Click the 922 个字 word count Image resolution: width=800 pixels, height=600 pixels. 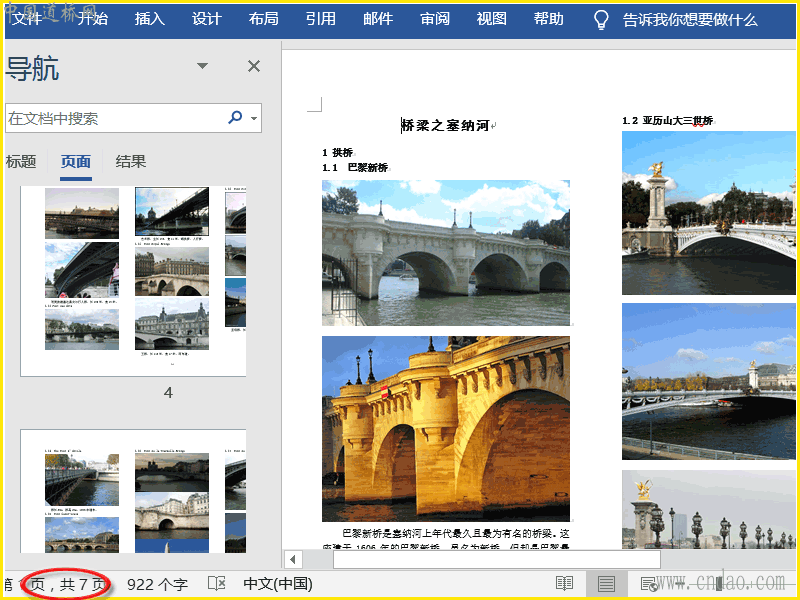pos(157,584)
